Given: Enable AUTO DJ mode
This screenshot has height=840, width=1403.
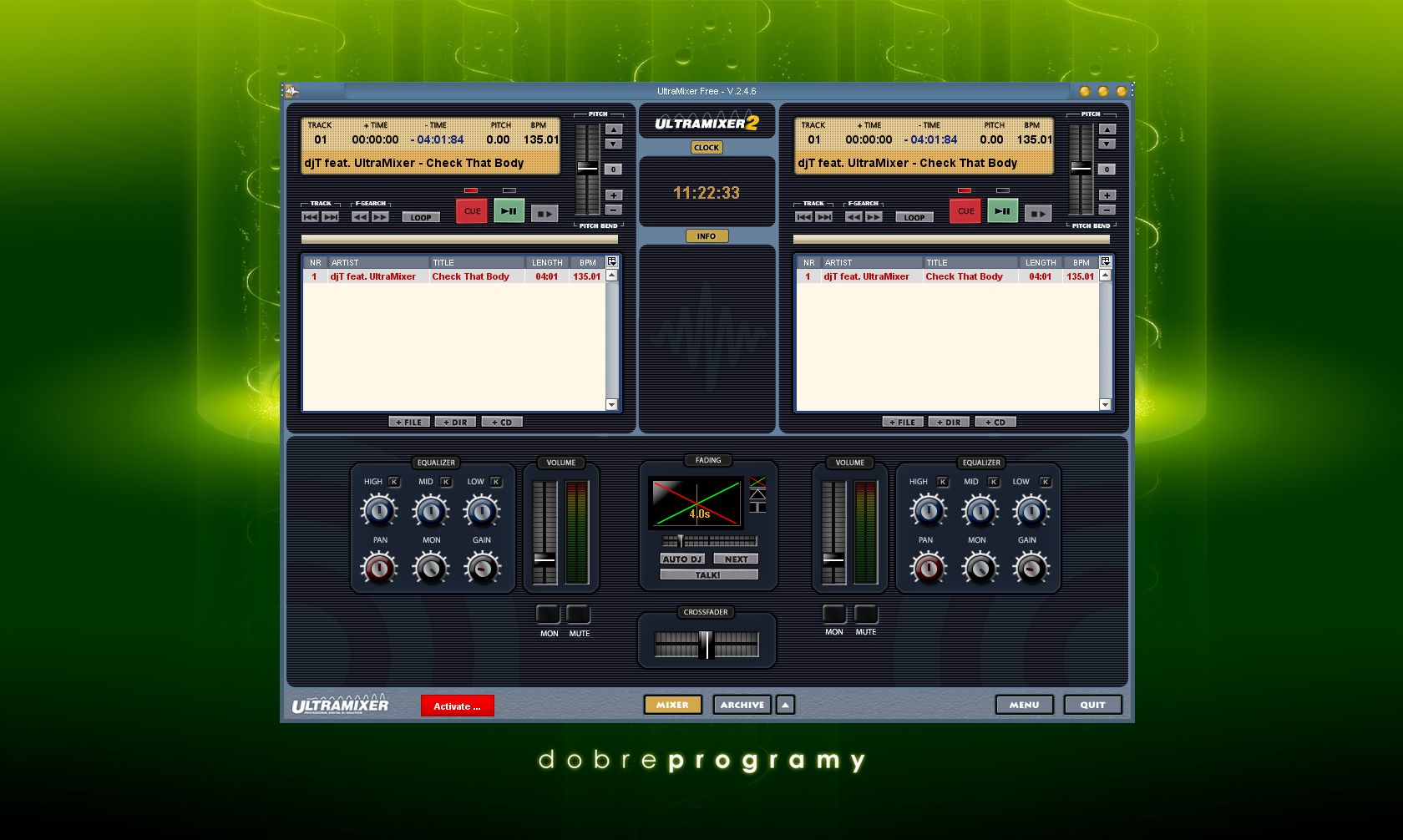Looking at the screenshot, I should (x=682, y=559).
